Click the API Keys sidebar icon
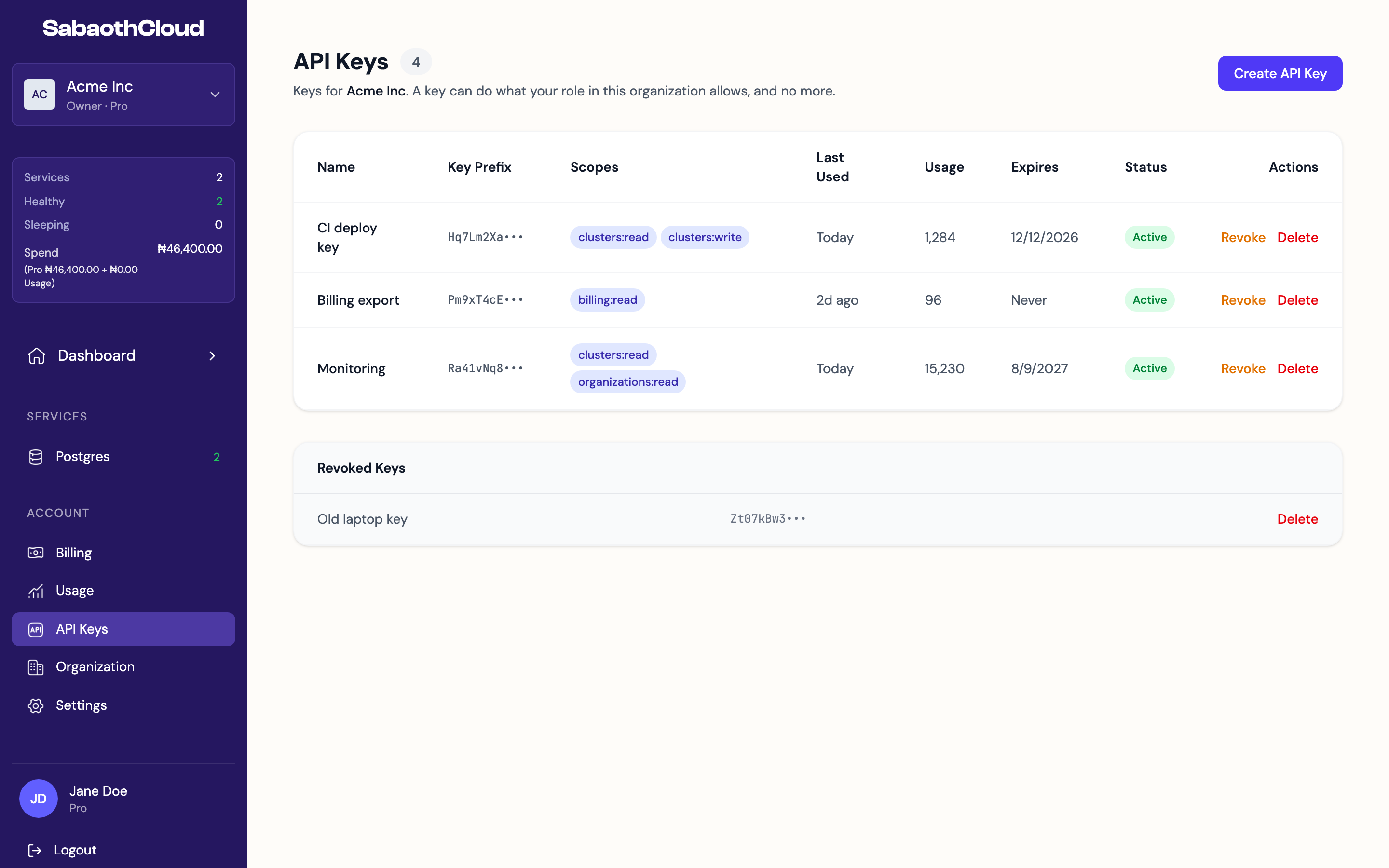Viewport: 1389px width, 868px height. [36, 629]
